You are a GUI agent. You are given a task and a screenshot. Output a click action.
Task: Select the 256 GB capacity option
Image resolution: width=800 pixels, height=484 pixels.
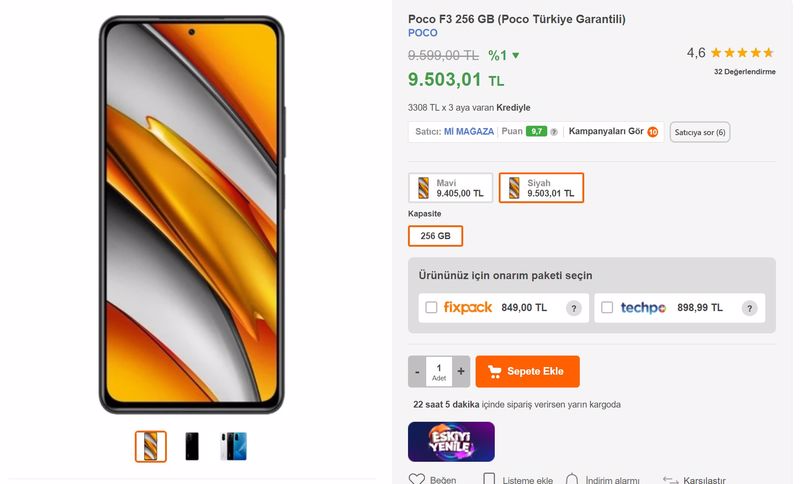point(435,236)
